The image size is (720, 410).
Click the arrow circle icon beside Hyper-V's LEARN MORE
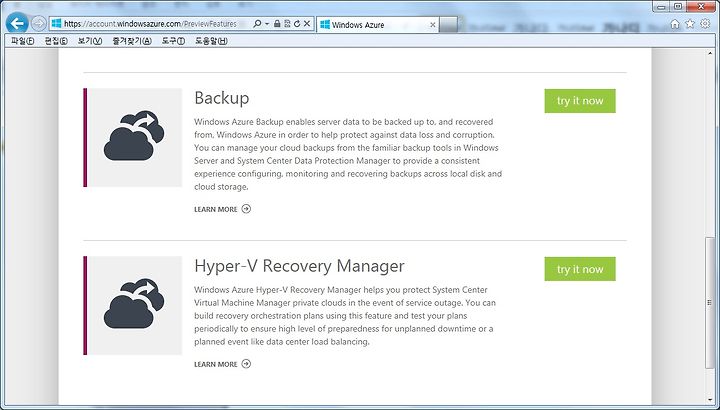click(x=246, y=364)
